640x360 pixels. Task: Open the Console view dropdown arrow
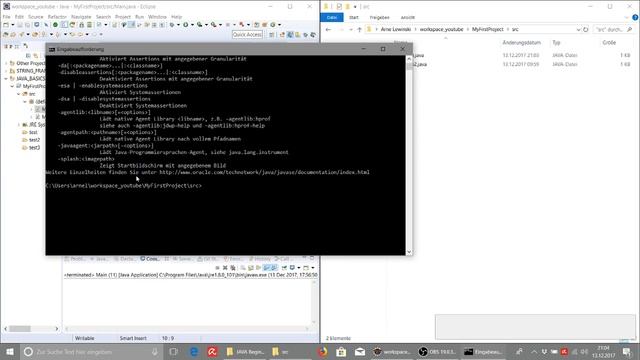(313, 268)
